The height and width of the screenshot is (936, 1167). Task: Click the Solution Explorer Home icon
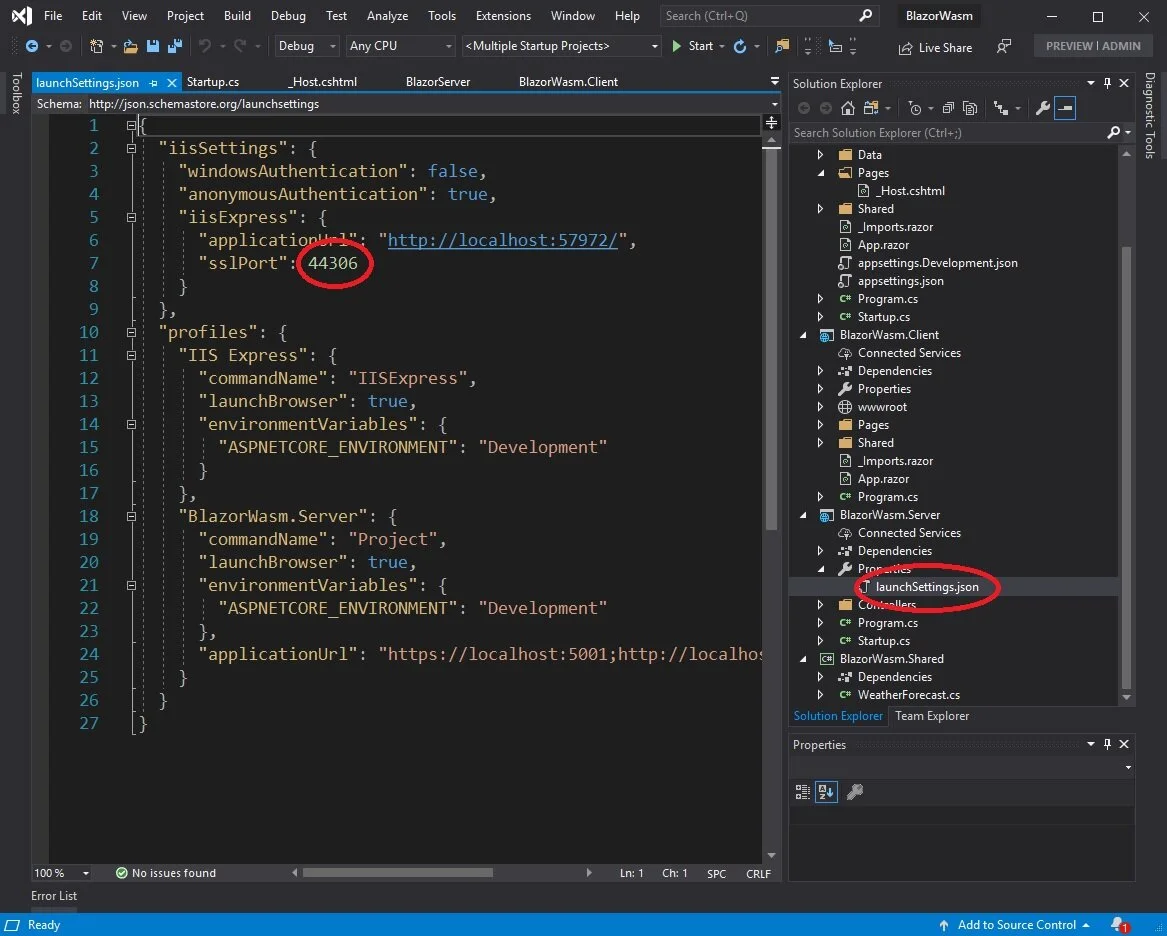click(848, 109)
